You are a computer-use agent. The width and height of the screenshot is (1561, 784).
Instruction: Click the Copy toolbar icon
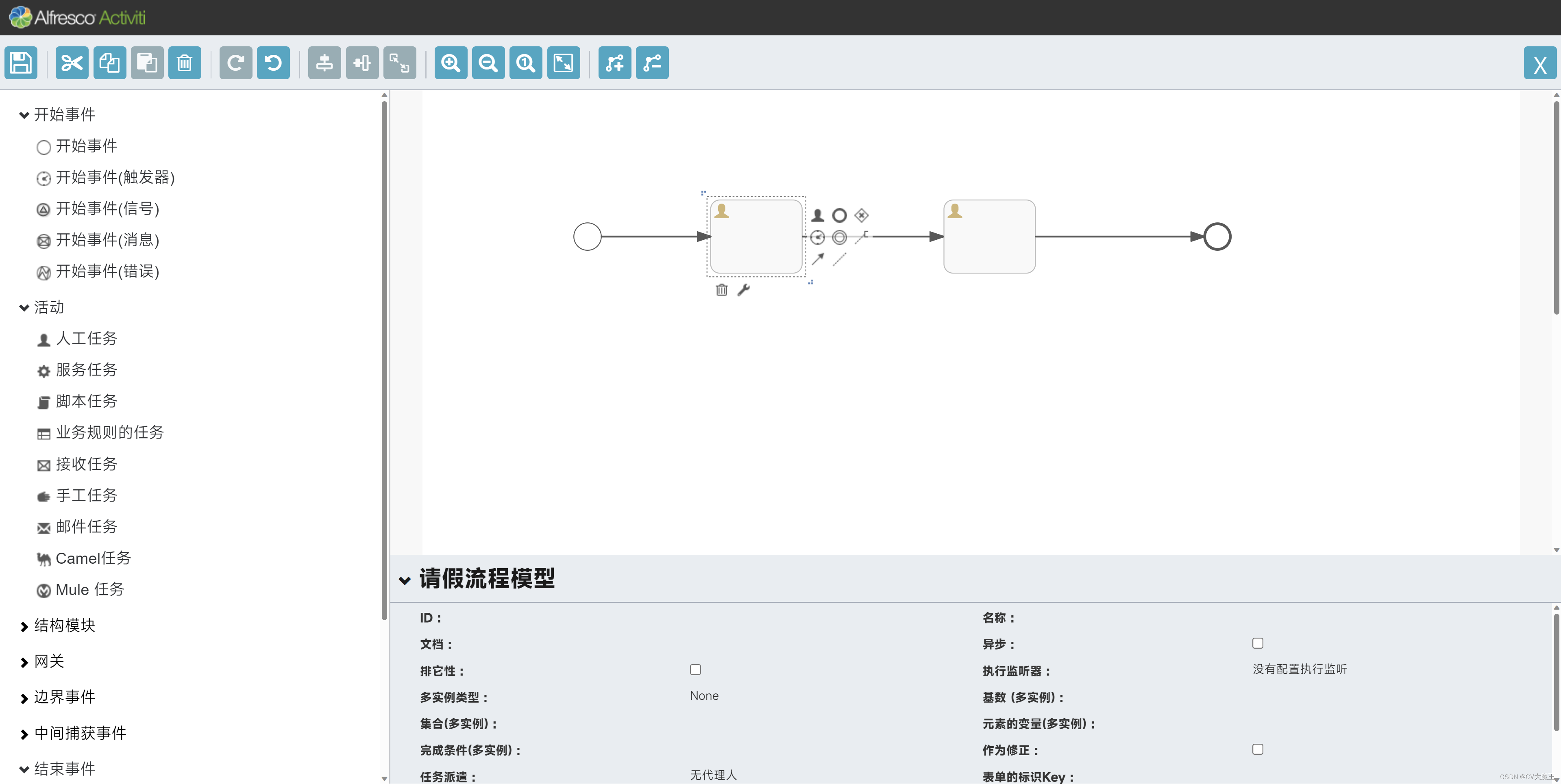pyautogui.click(x=110, y=63)
